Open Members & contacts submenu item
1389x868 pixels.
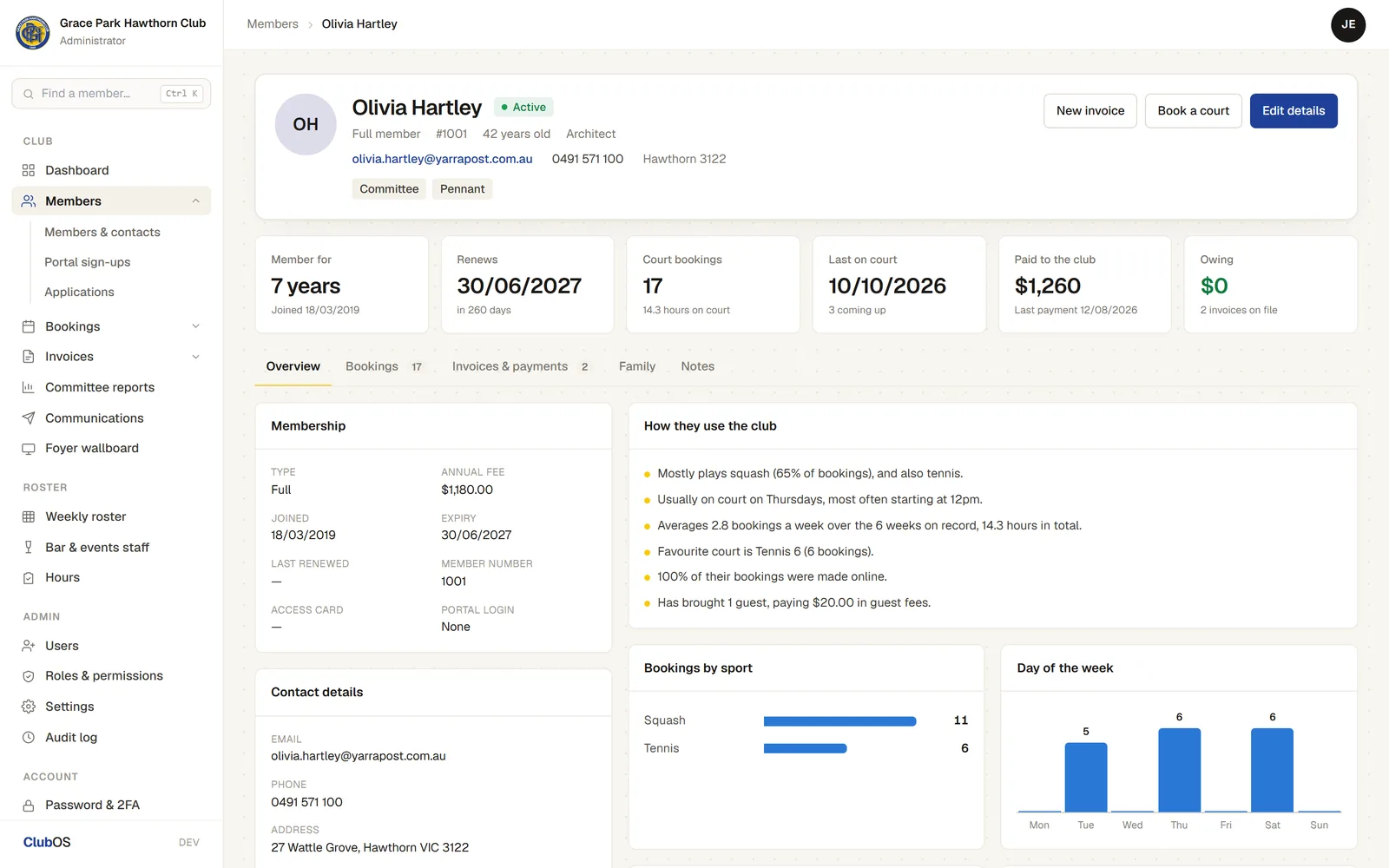coord(102,233)
